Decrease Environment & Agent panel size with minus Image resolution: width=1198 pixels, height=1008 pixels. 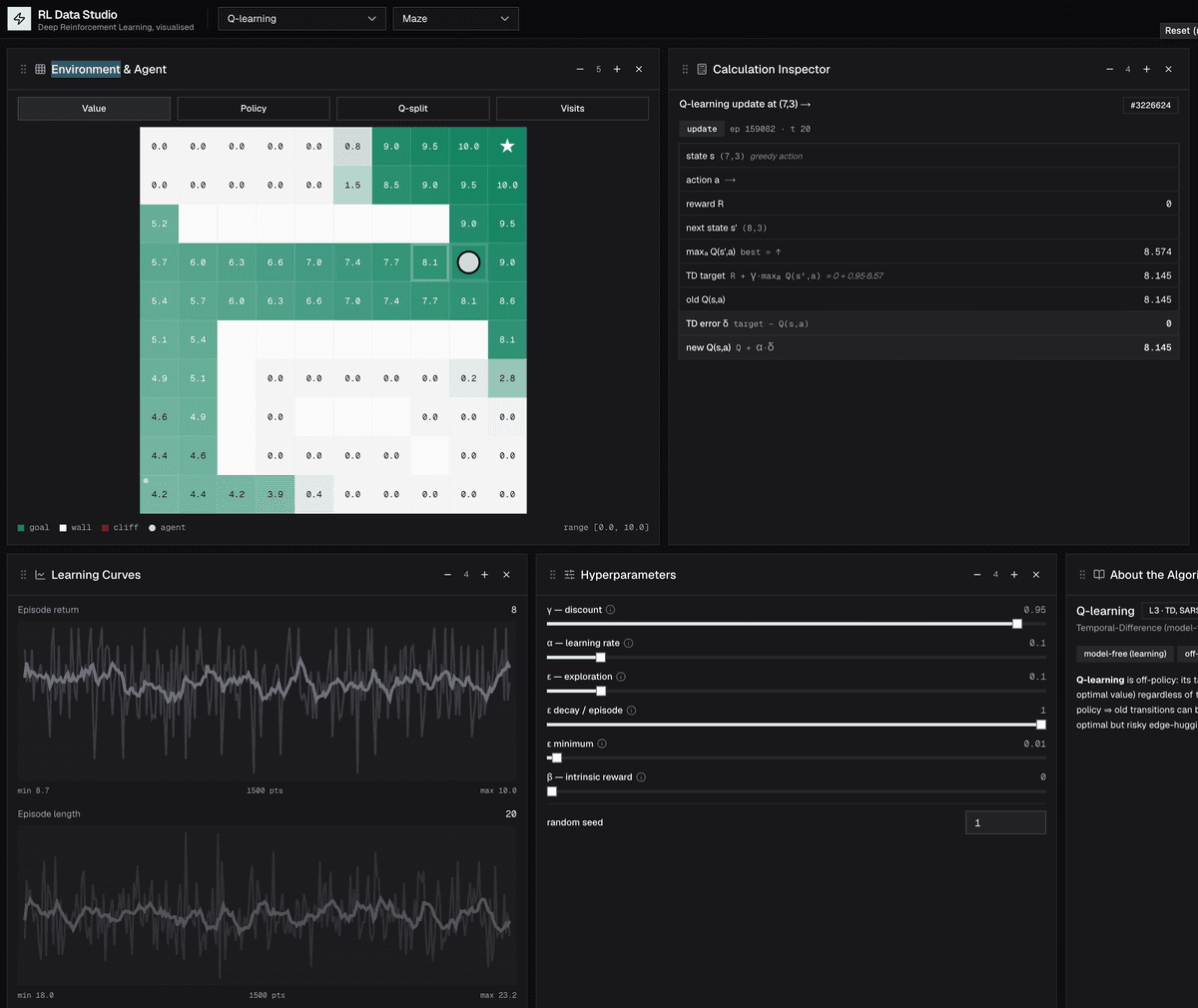pos(580,70)
